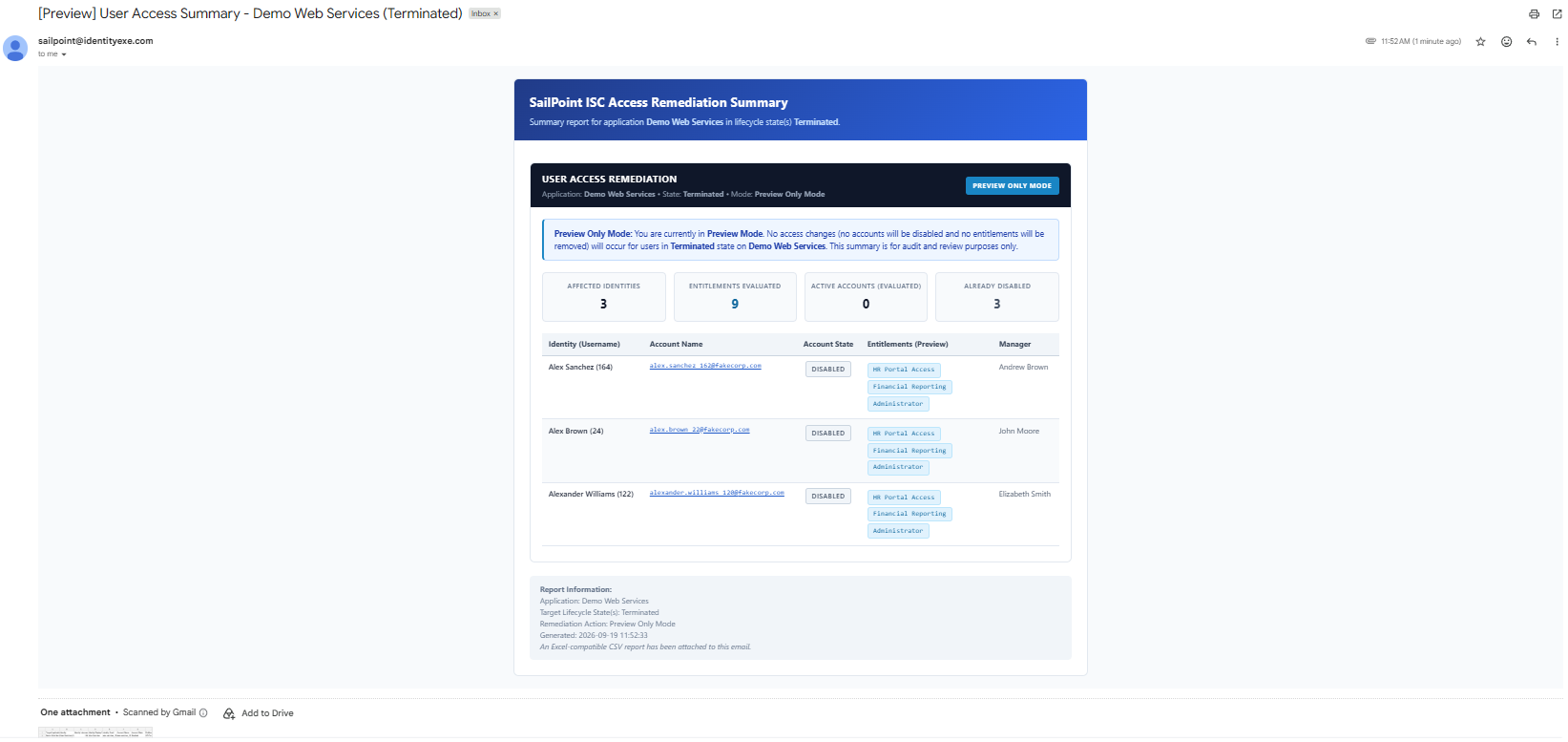Screen dimensions: 1568x742
Task: Click the sender address sailpoint@identityexe.com
Action: click(95, 41)
